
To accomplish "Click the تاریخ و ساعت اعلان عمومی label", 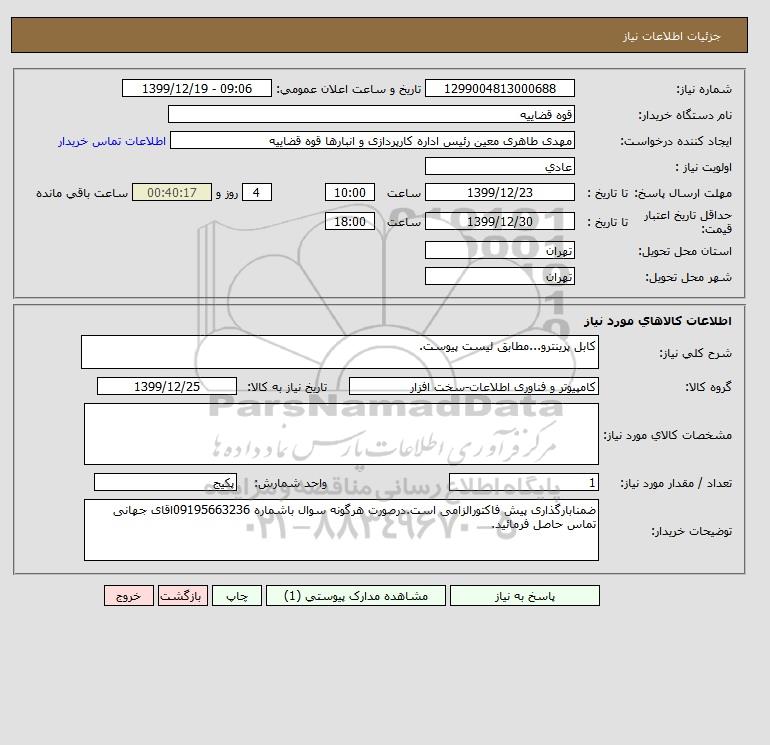I will [x=349, y=89].
